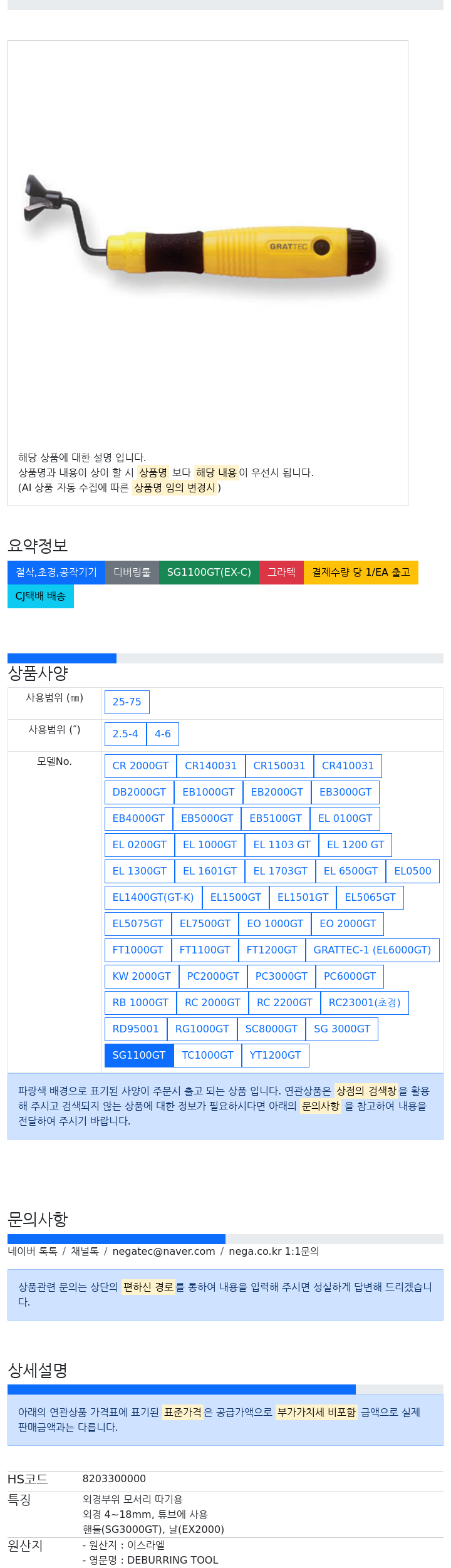Click the CJ택배 배송 cyan tag
Image resolution: width=451 pixels, height=1568 pixels.
click(41, 596)
